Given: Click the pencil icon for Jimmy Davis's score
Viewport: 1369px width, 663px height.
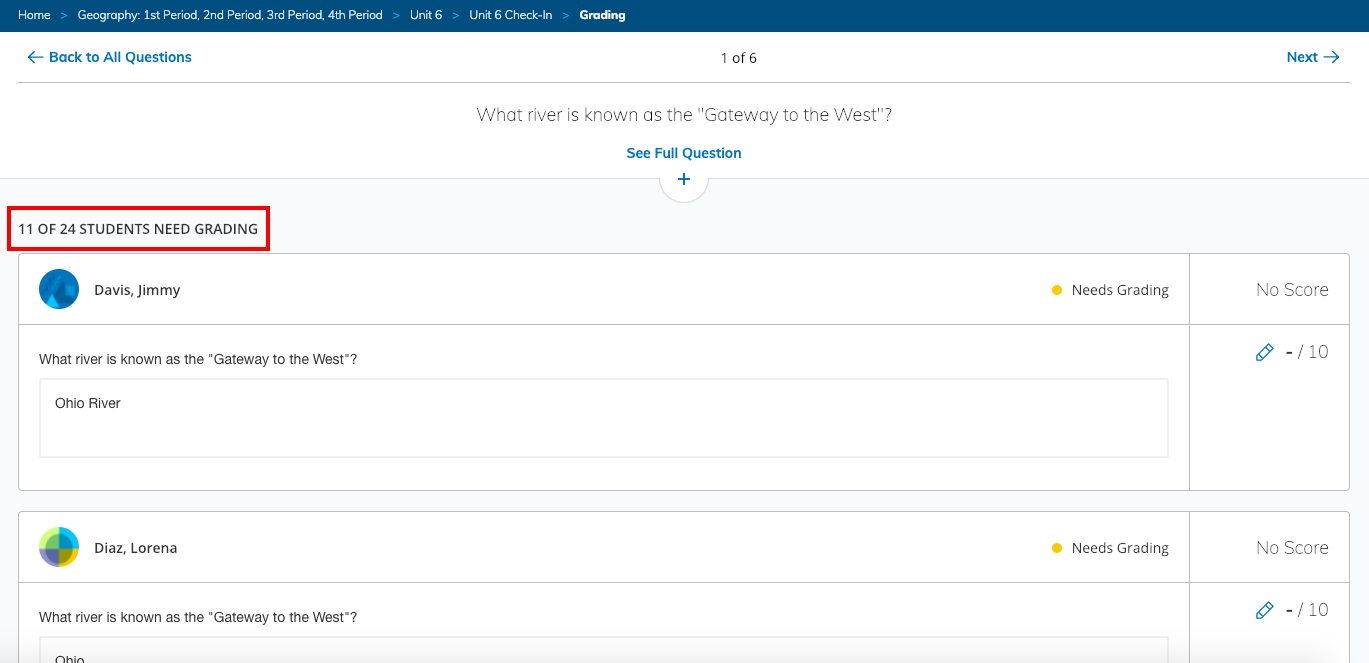Looking at the screenshot, I should click(x=1264, y=352).
